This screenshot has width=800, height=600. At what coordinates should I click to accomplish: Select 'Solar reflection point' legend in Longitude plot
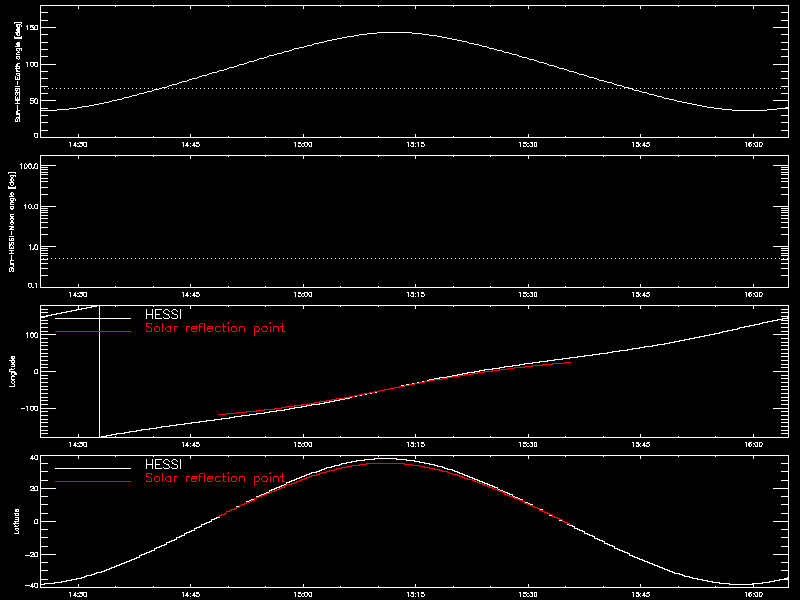pos(215,328)
